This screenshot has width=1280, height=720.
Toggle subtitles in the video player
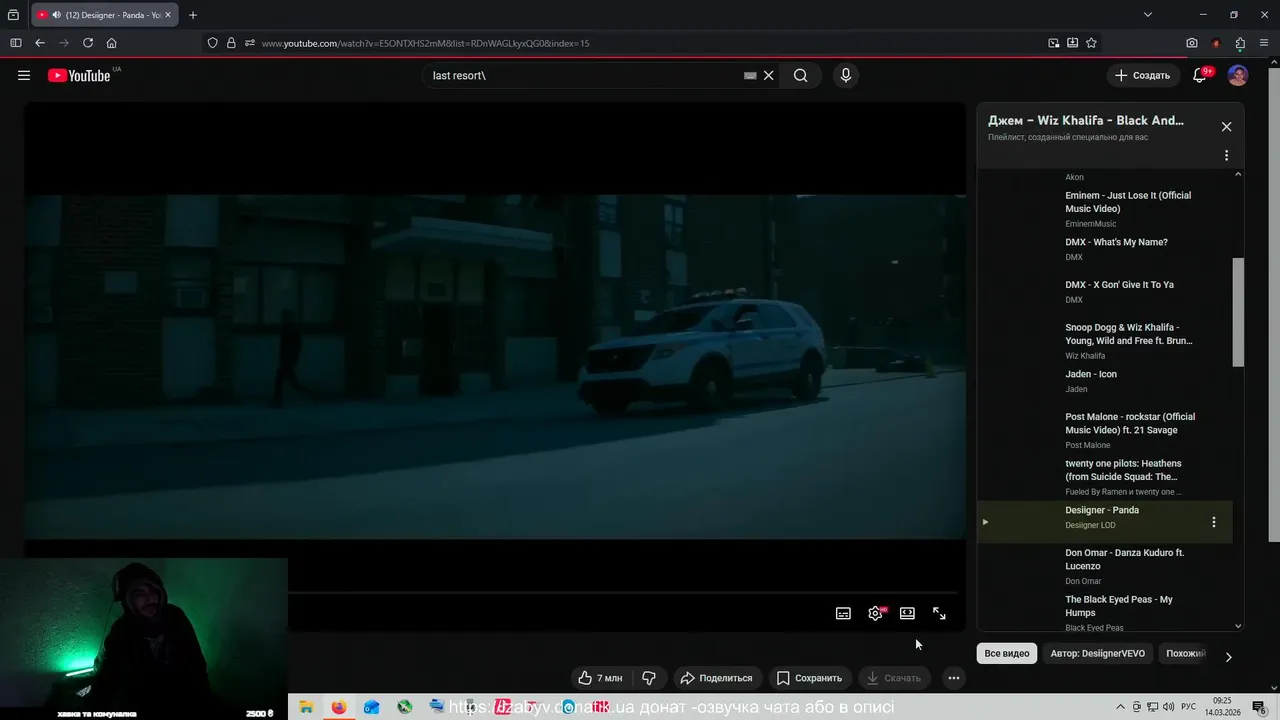(843, 613)
